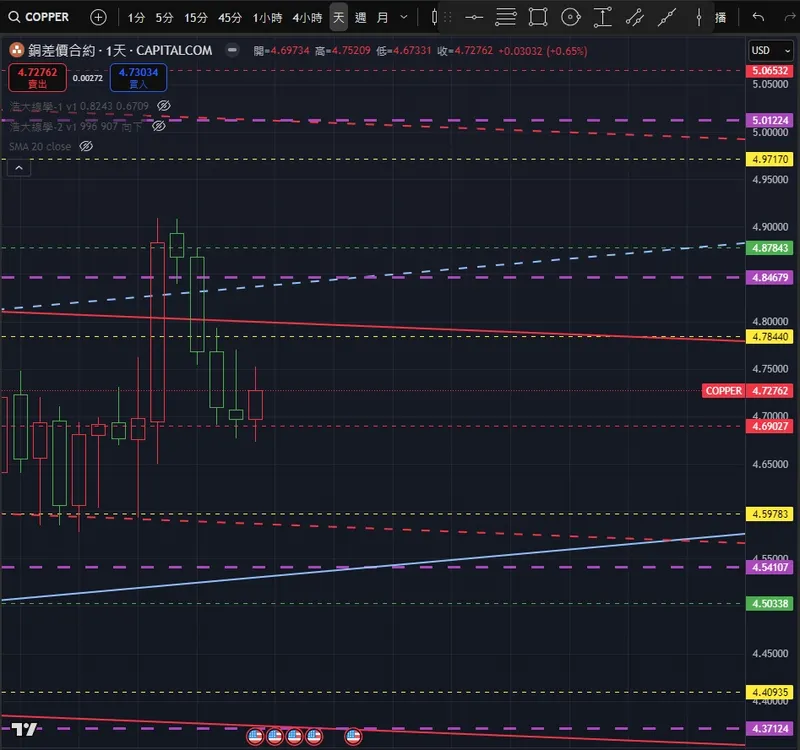Click the 播 replay button
800x750 pixels.
tap(720, 18)
